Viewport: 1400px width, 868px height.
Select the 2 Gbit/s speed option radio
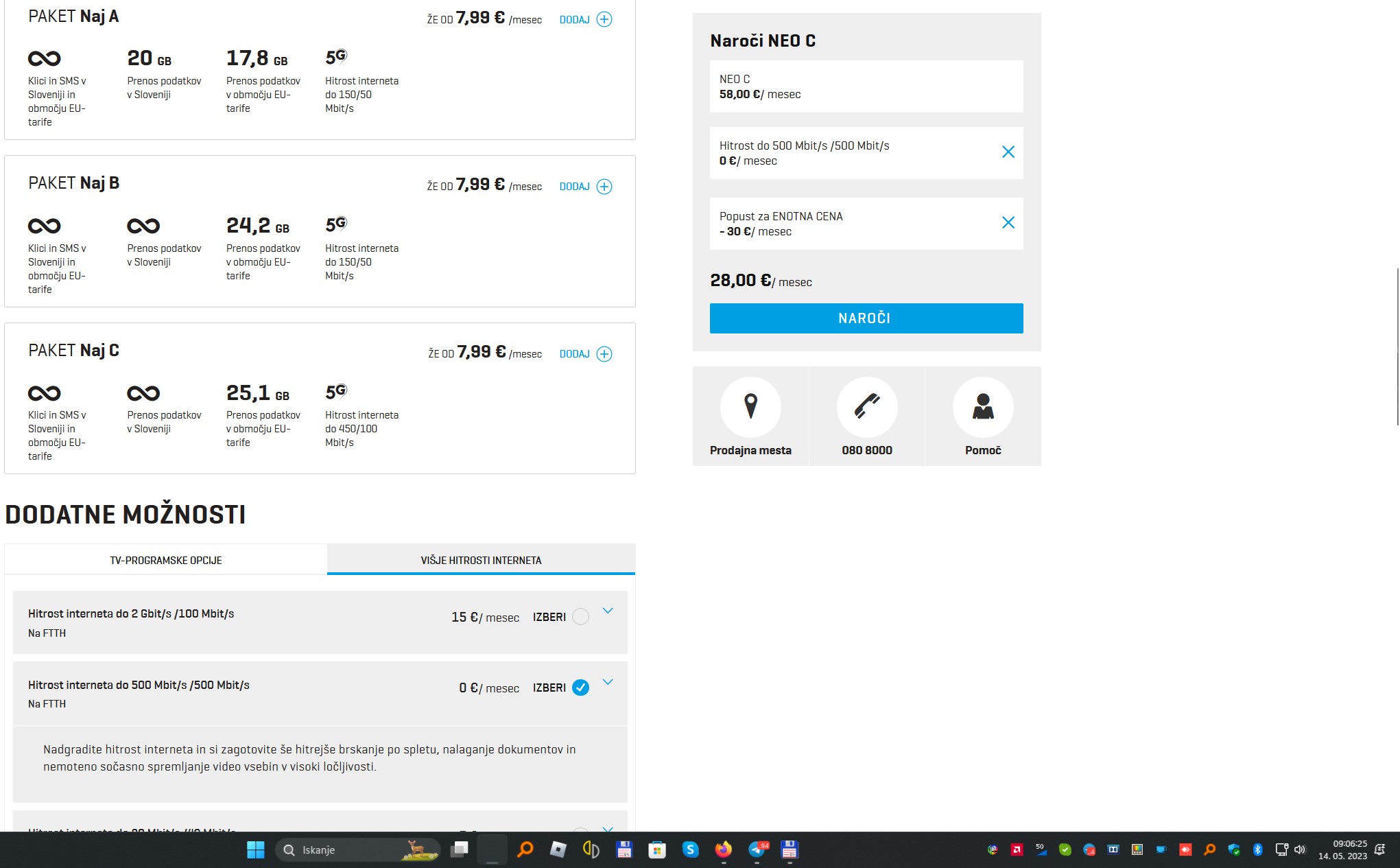[580, 617]
